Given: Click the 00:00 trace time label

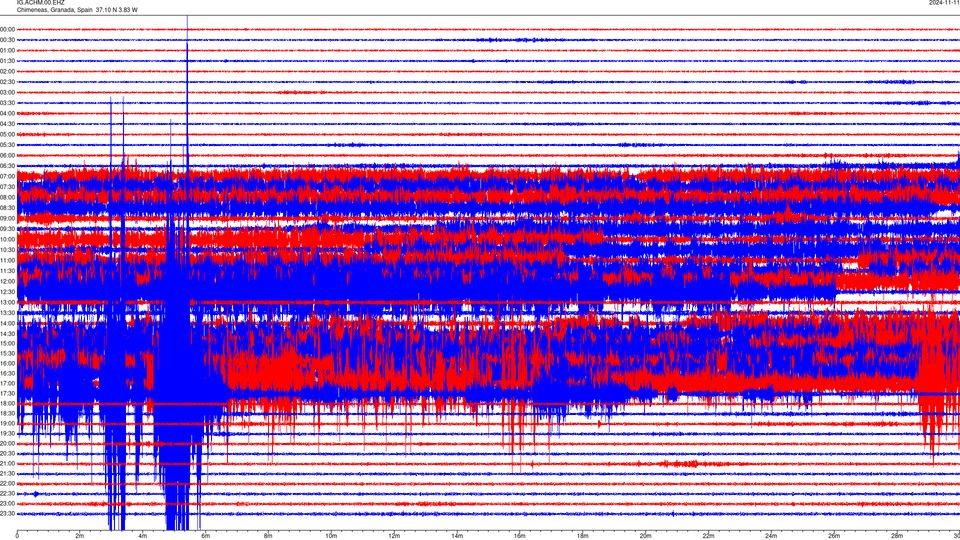Looking at the screenshot, I should [x=8, y=29].
